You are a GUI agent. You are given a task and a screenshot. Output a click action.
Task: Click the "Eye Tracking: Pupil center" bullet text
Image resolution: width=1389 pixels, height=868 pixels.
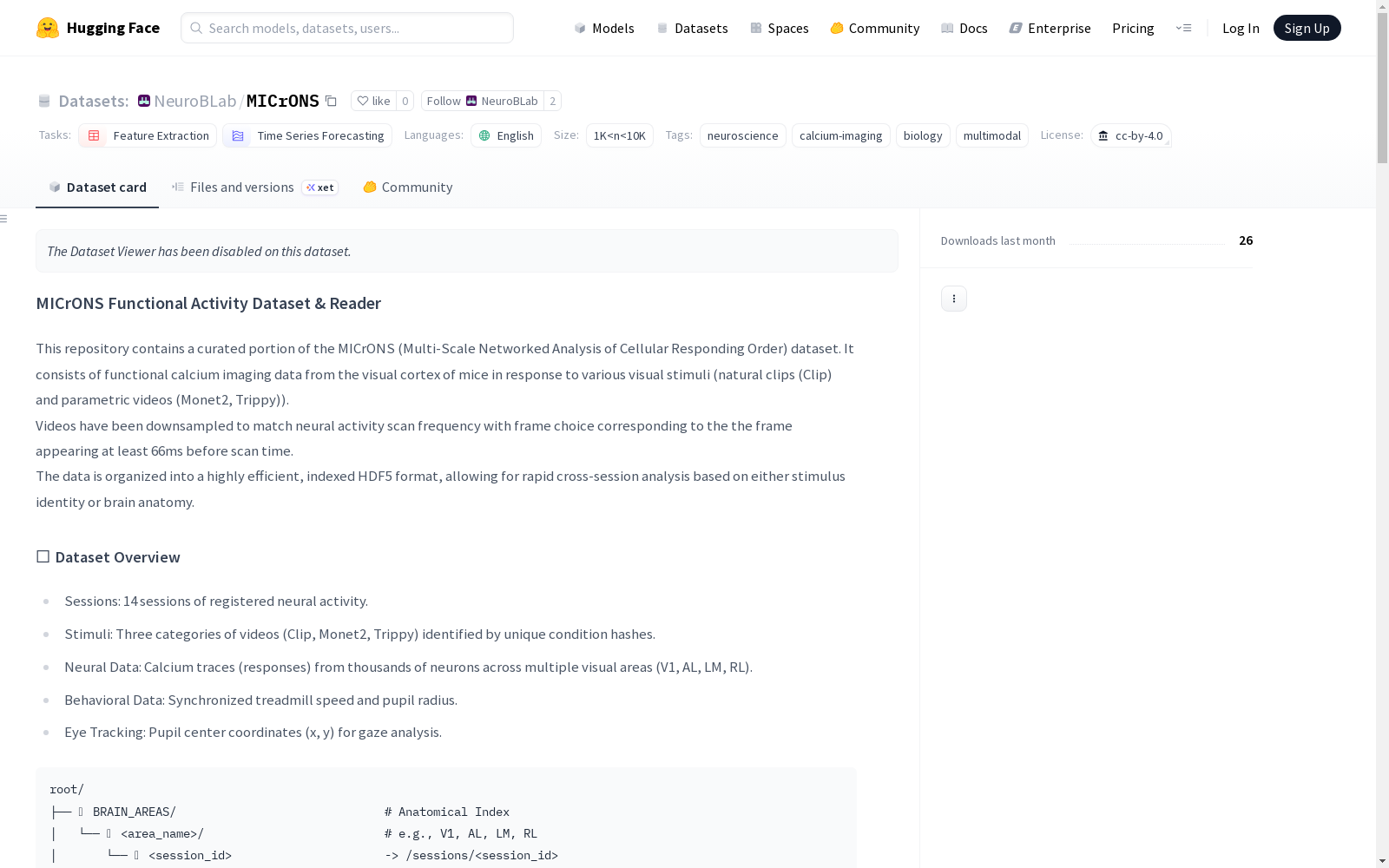253,733
